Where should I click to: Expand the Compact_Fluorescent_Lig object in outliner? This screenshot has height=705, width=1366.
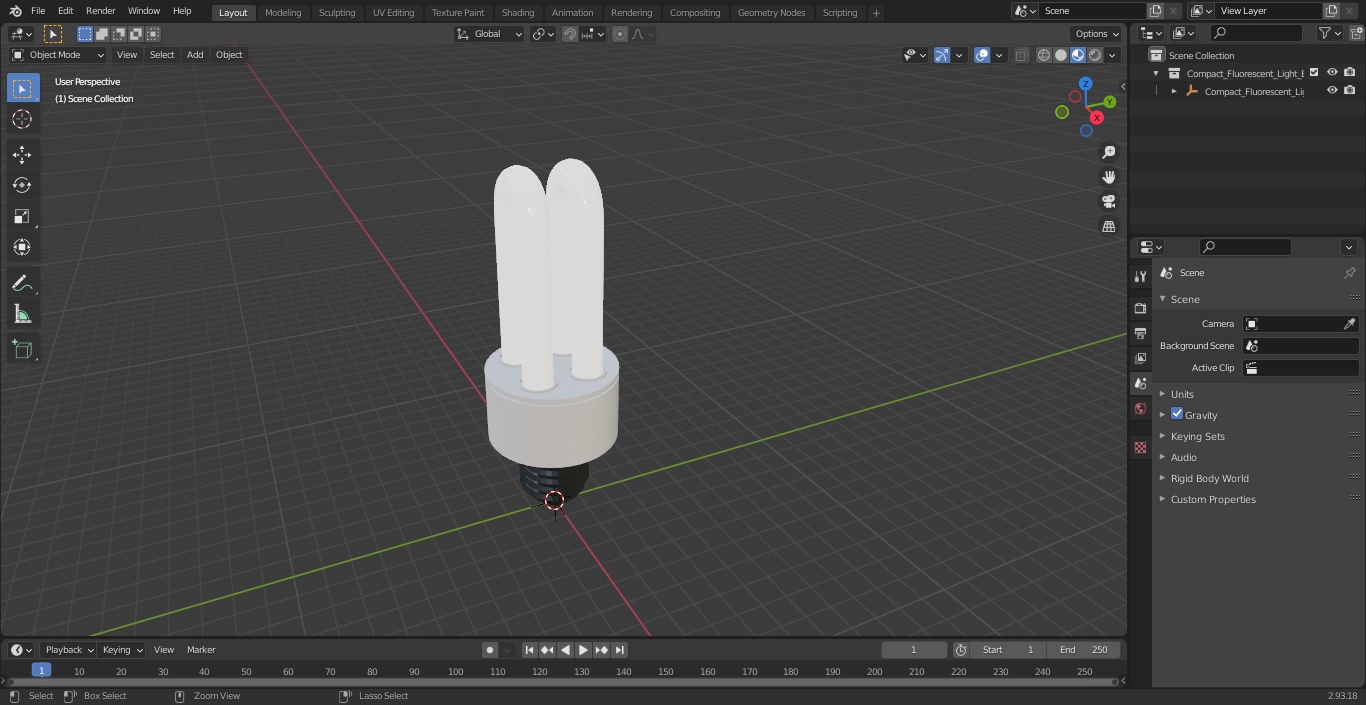click(x=1174, y=91)
